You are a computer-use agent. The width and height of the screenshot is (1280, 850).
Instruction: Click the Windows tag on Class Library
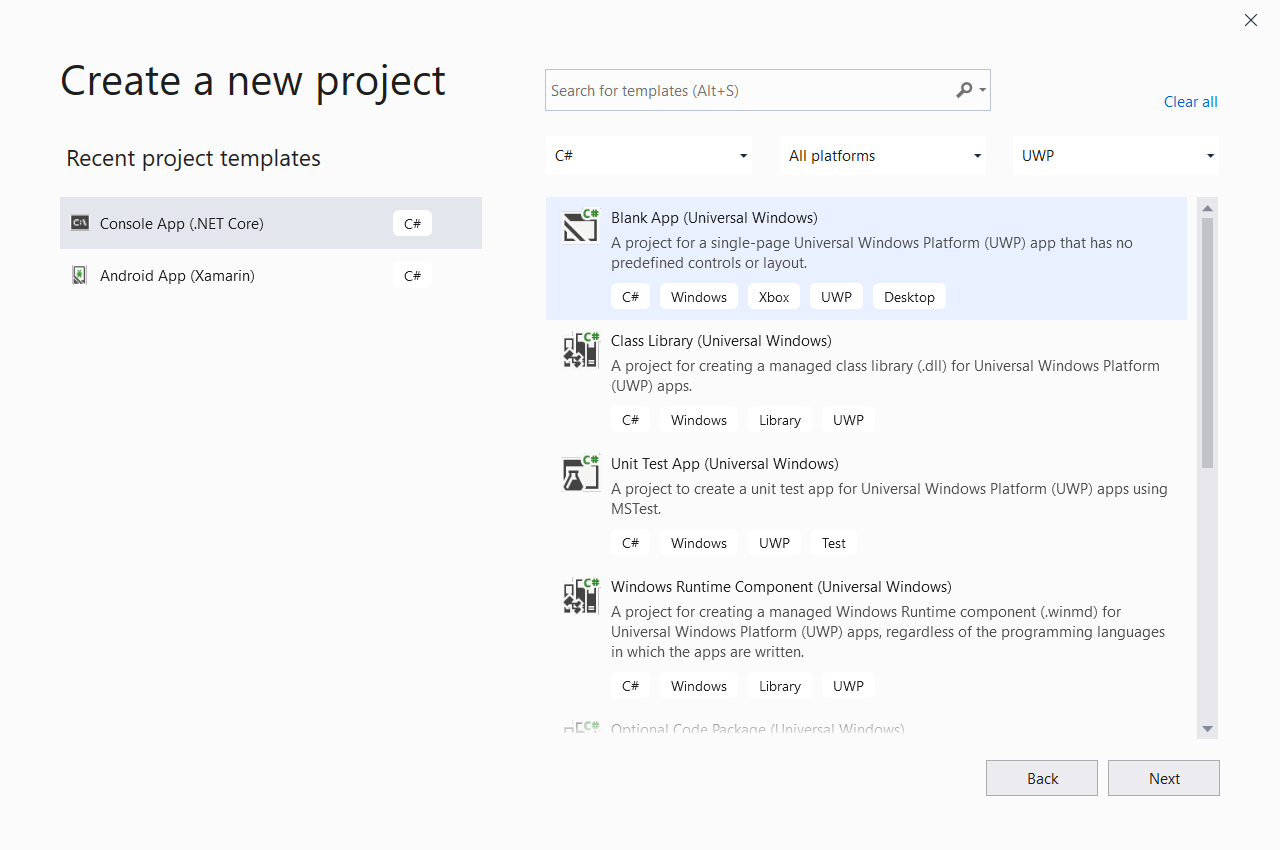(699, 420)
